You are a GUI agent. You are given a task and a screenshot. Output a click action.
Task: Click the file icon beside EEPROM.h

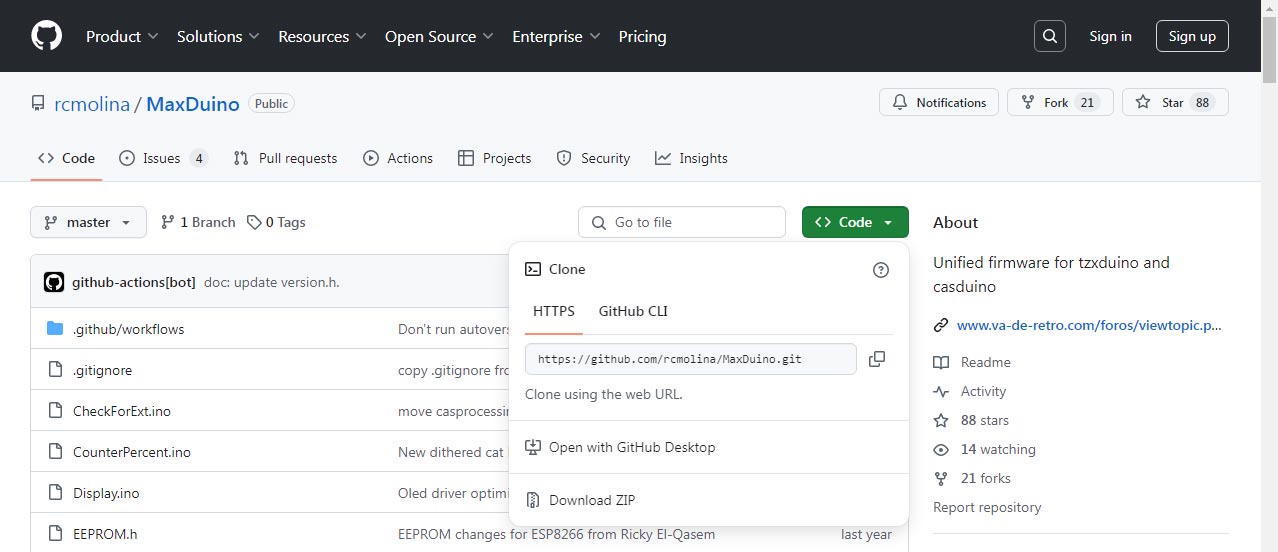coord(55,534)
